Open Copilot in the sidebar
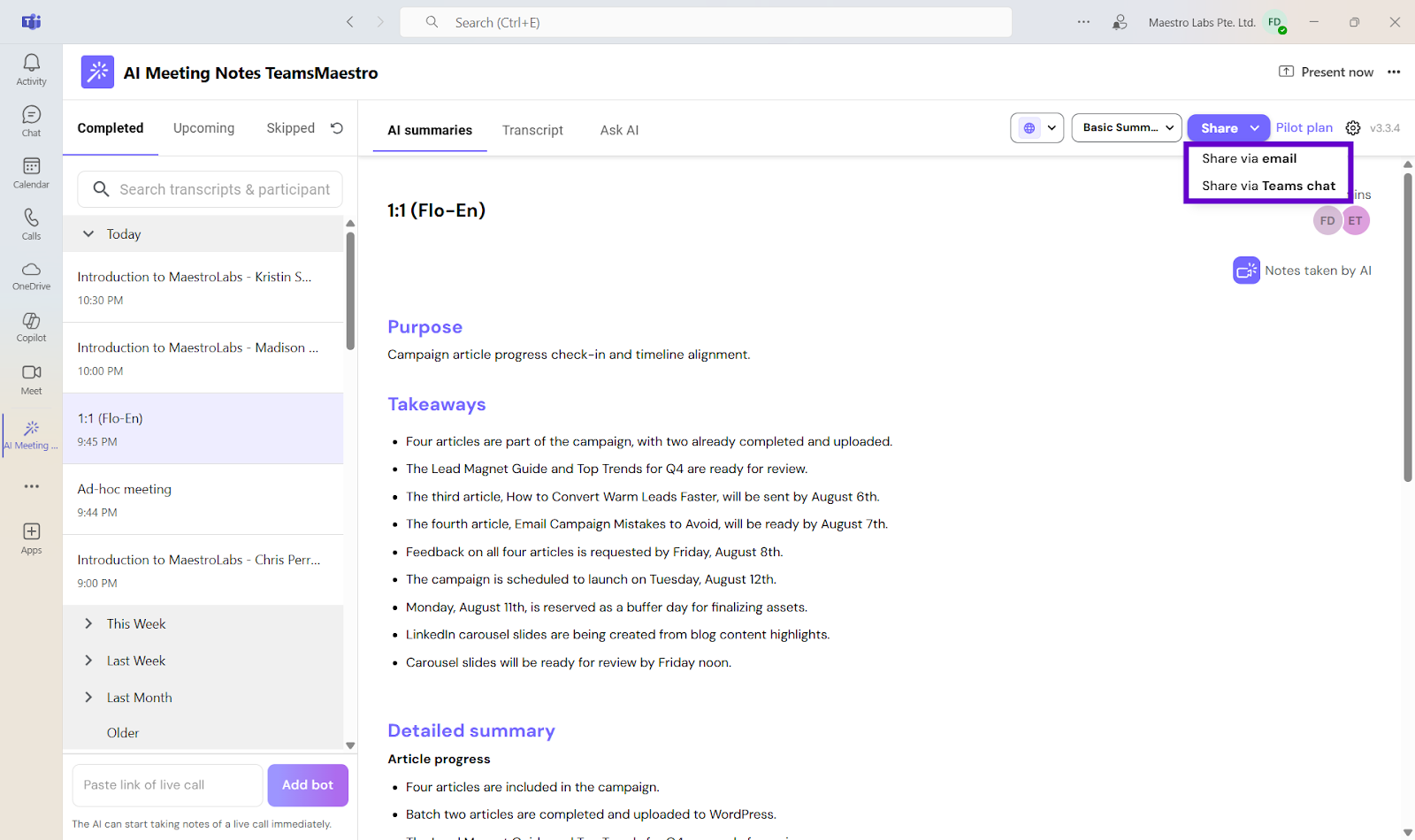Screen dimensions: 1415x840 tap(31, 326)
